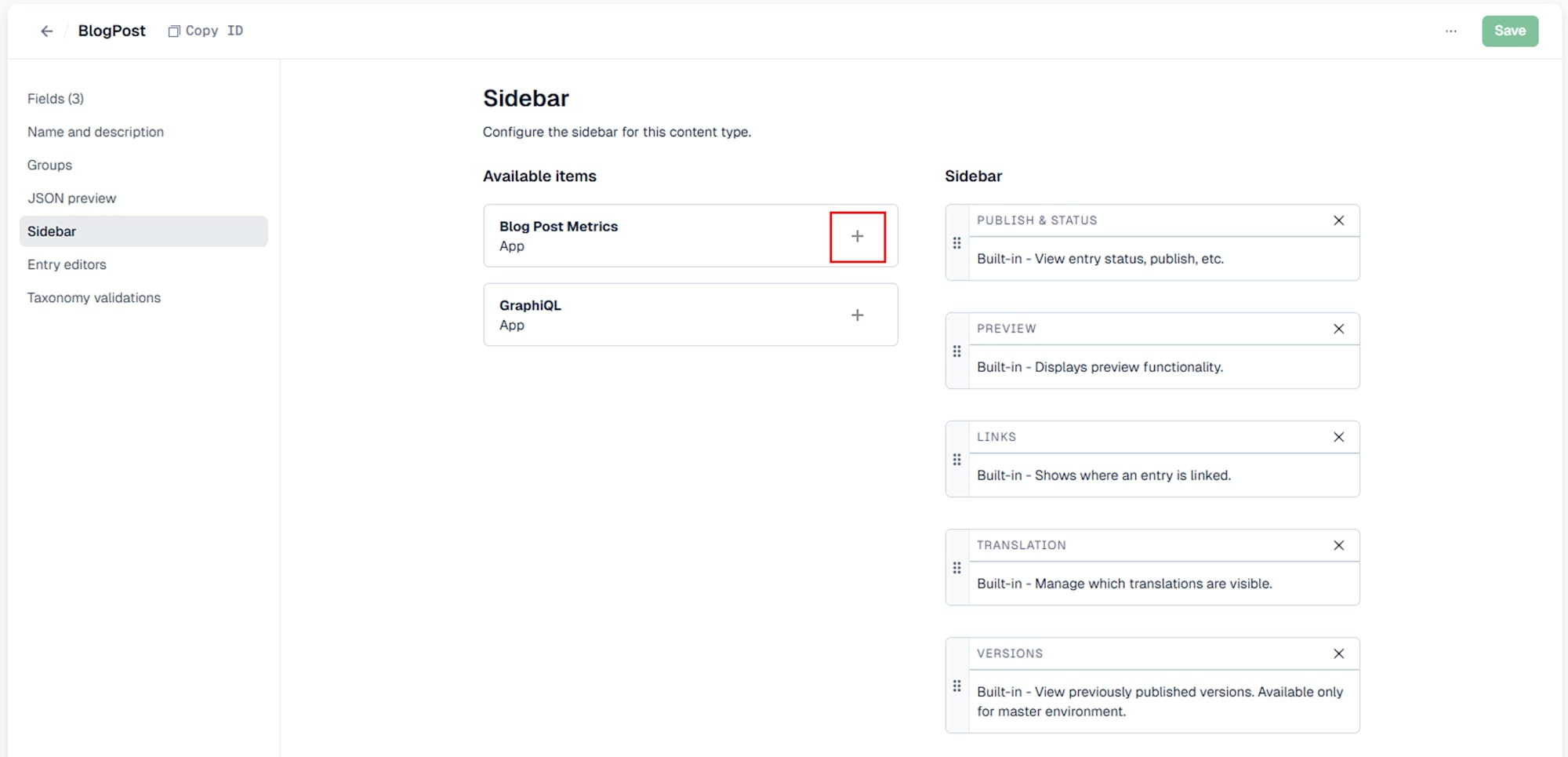Screen dimensions: 1568x757
Task: Click drag handle of Publish & Status widget
Action: (x=956, y=243)
